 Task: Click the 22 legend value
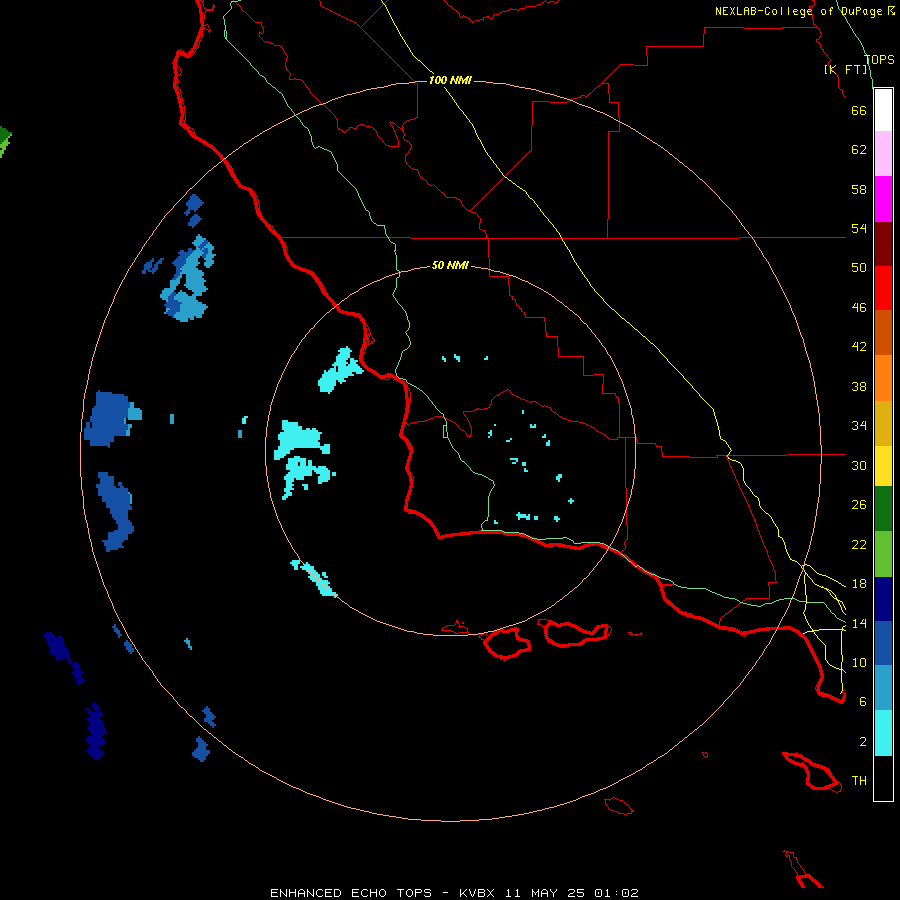pyautogui.click(x=859, y=545)
